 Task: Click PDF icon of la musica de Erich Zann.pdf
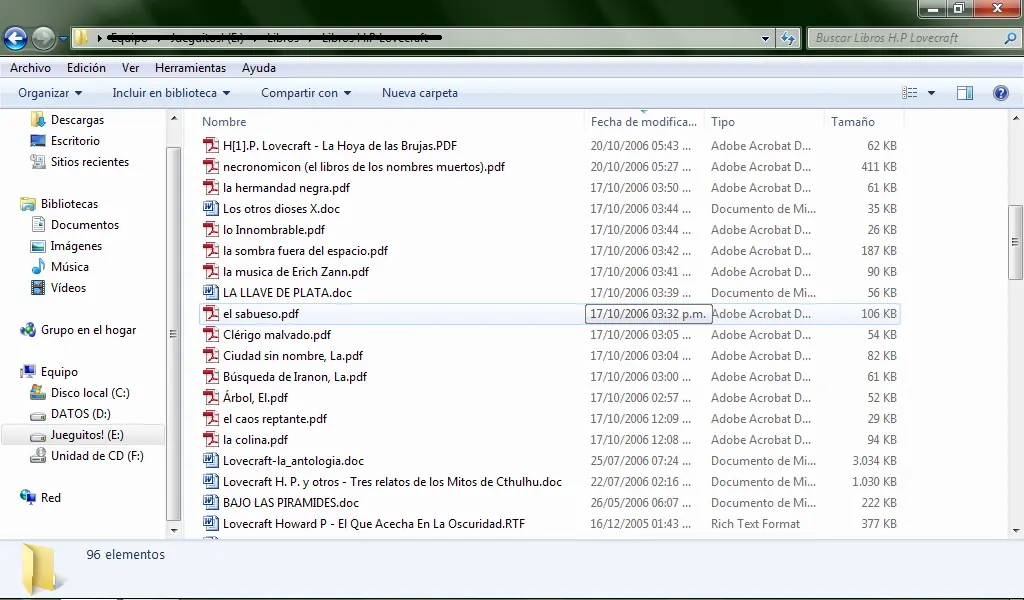pos(210,272)
